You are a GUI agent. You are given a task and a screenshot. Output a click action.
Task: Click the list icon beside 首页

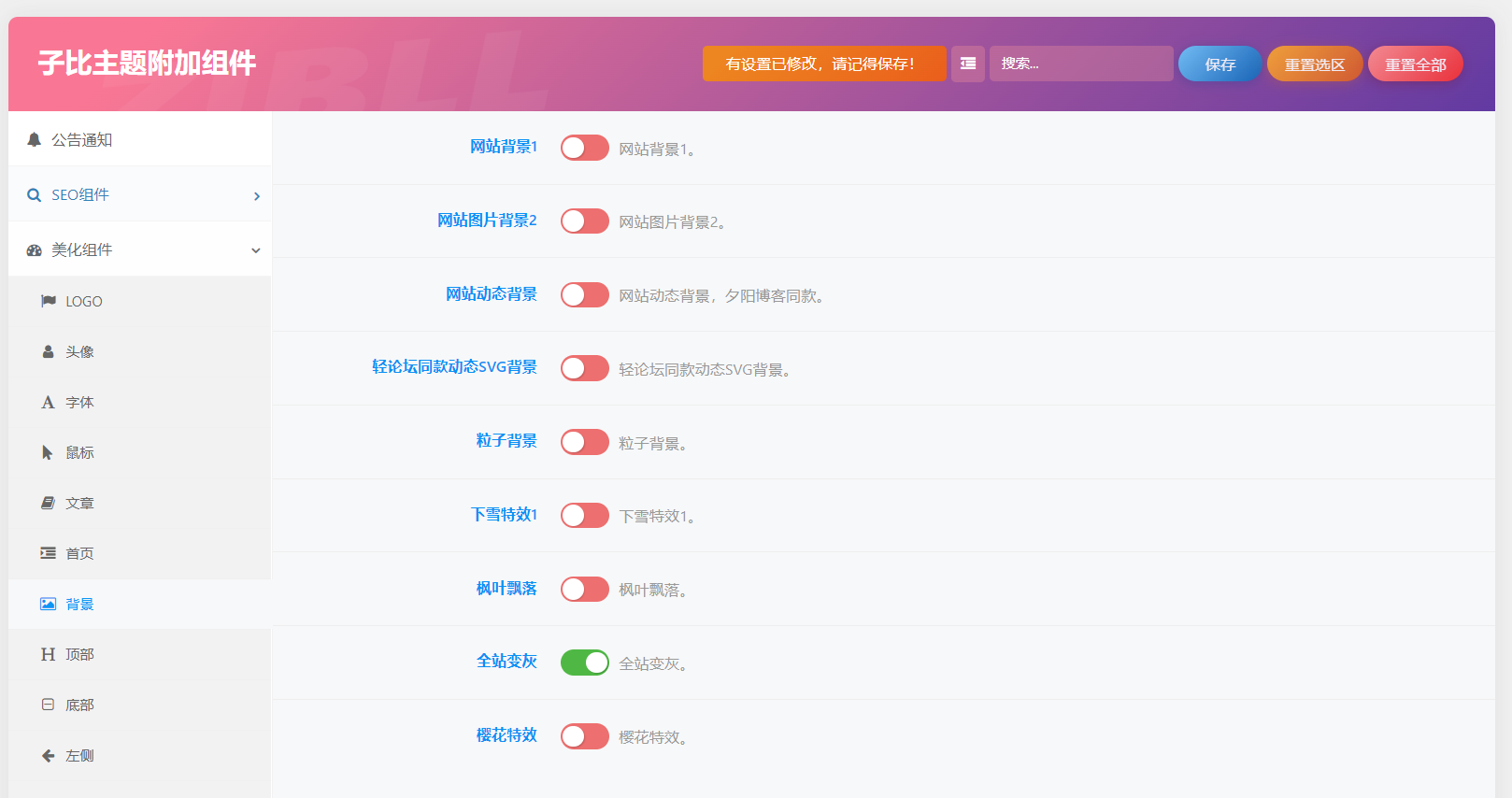[x=49, y=553]
